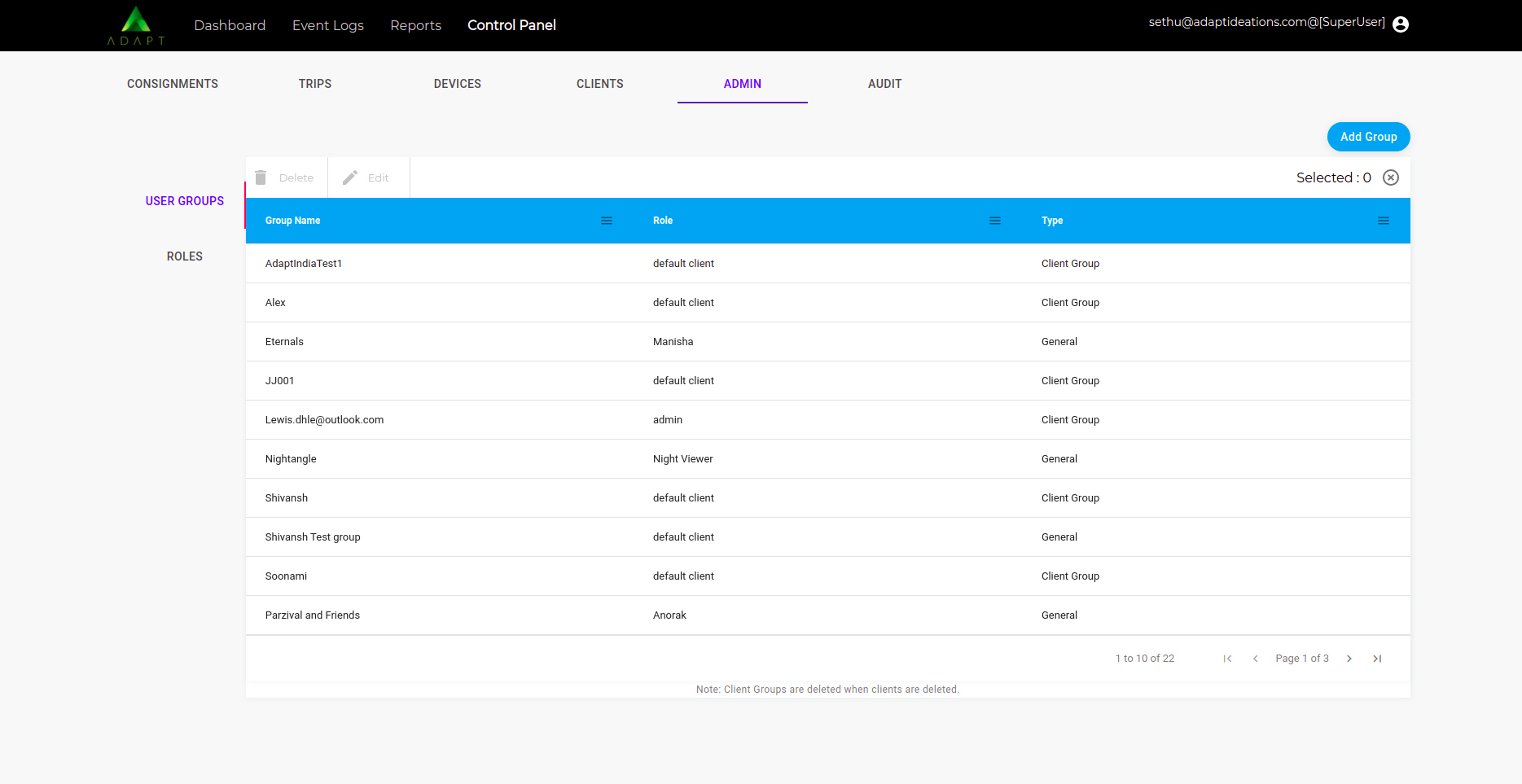
Task: Open the Dashboard nav item
Action: coord(230,25)
